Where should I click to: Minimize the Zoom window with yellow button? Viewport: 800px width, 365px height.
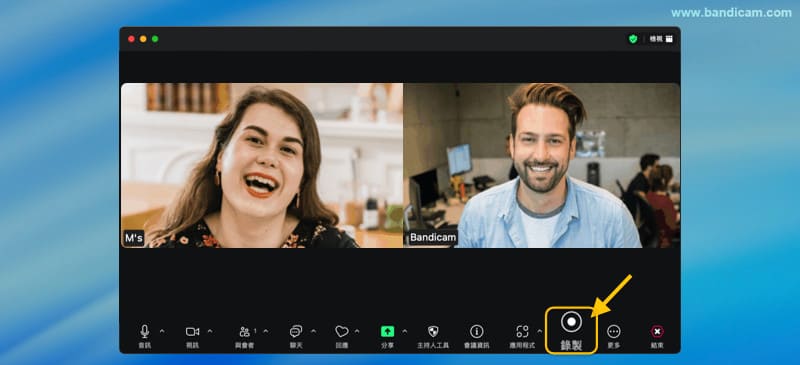143,39
